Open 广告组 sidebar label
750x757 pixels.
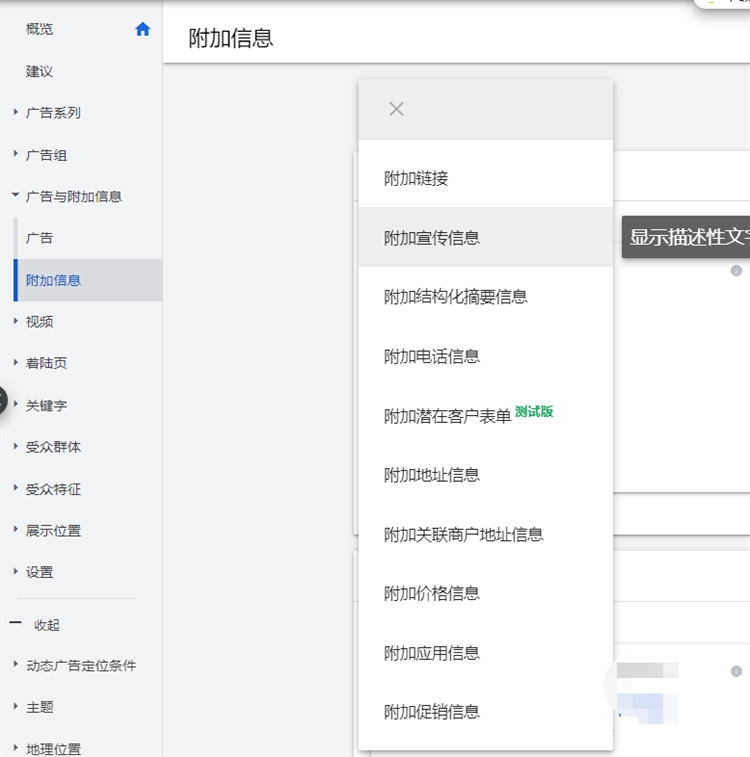coord(46,155)
